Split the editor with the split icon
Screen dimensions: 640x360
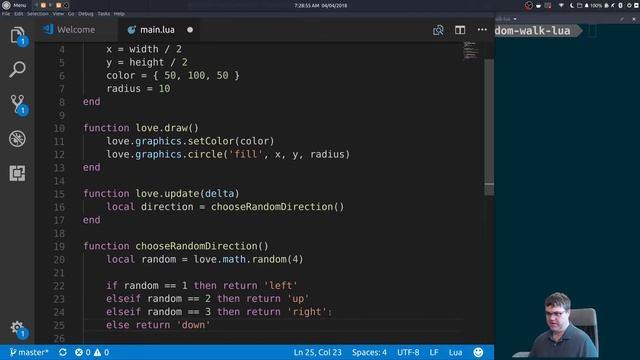point(460,30)
